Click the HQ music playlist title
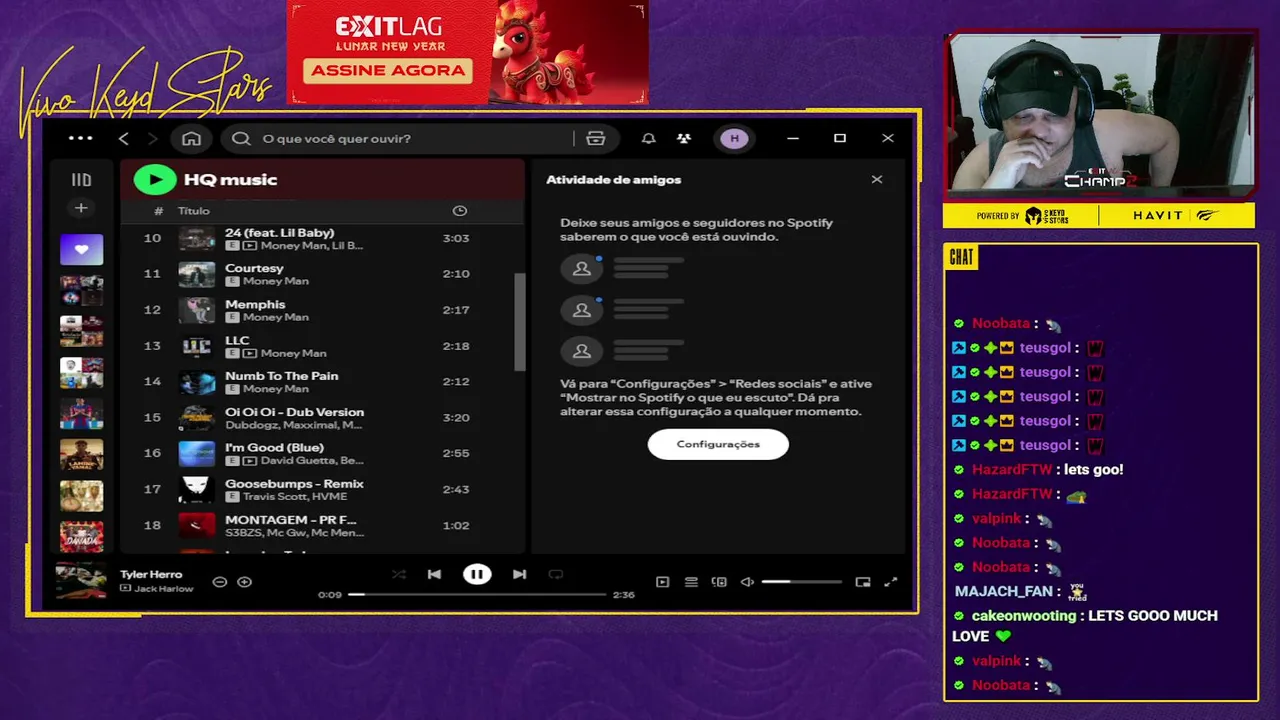 point(230,180)
